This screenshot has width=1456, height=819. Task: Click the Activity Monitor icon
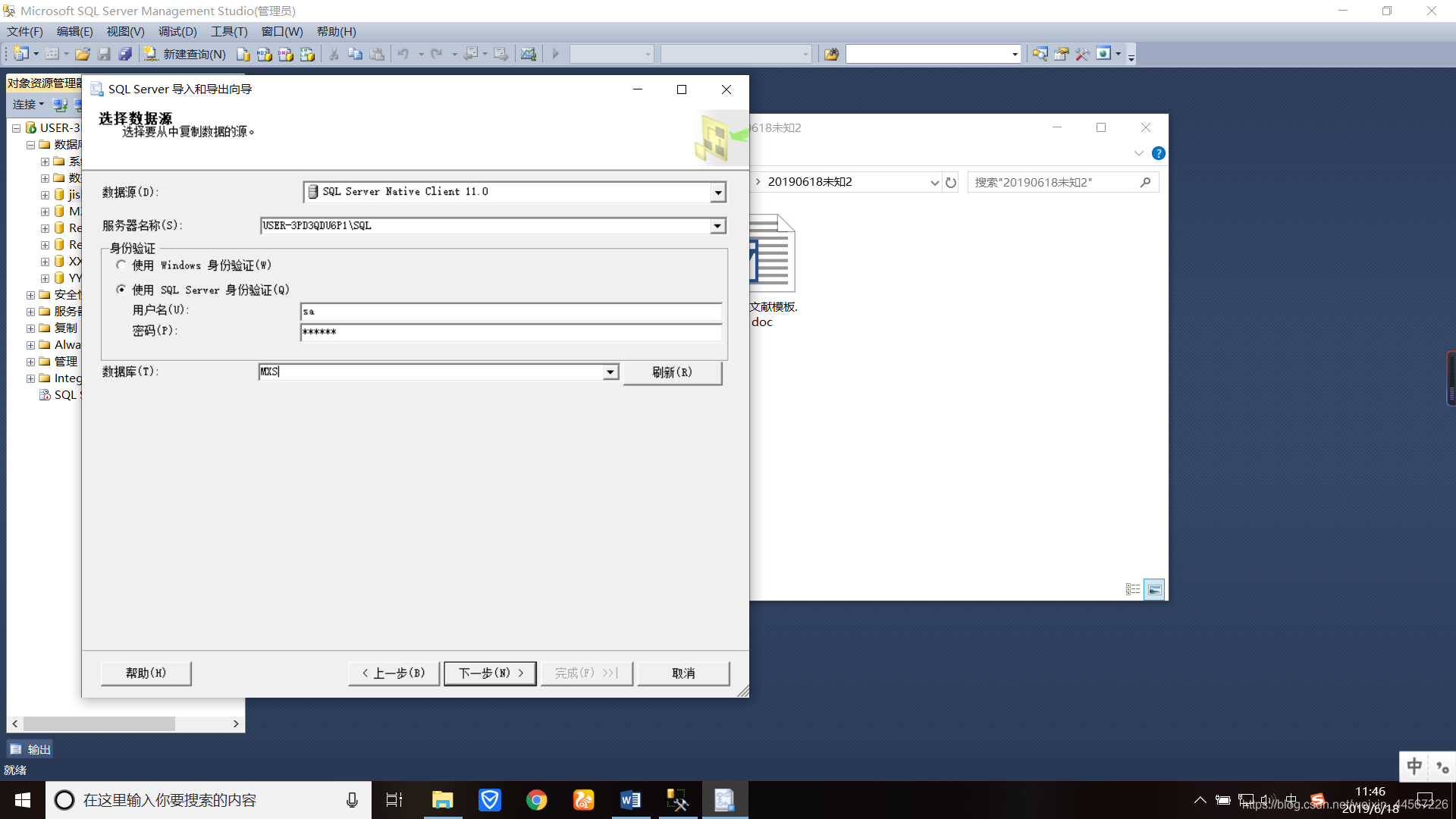529,54
